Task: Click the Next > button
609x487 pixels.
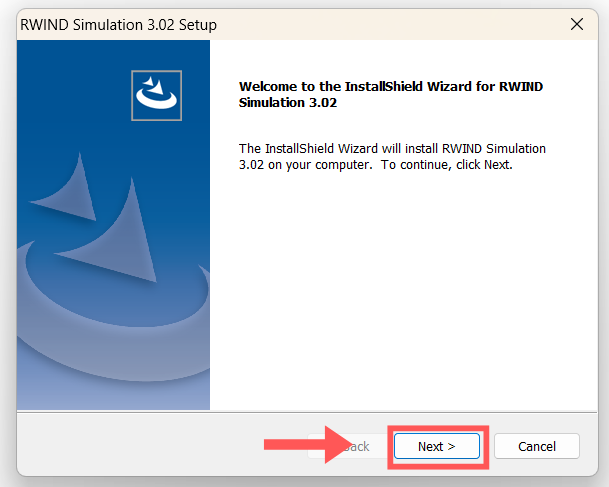Action: [x=436, y=446]
